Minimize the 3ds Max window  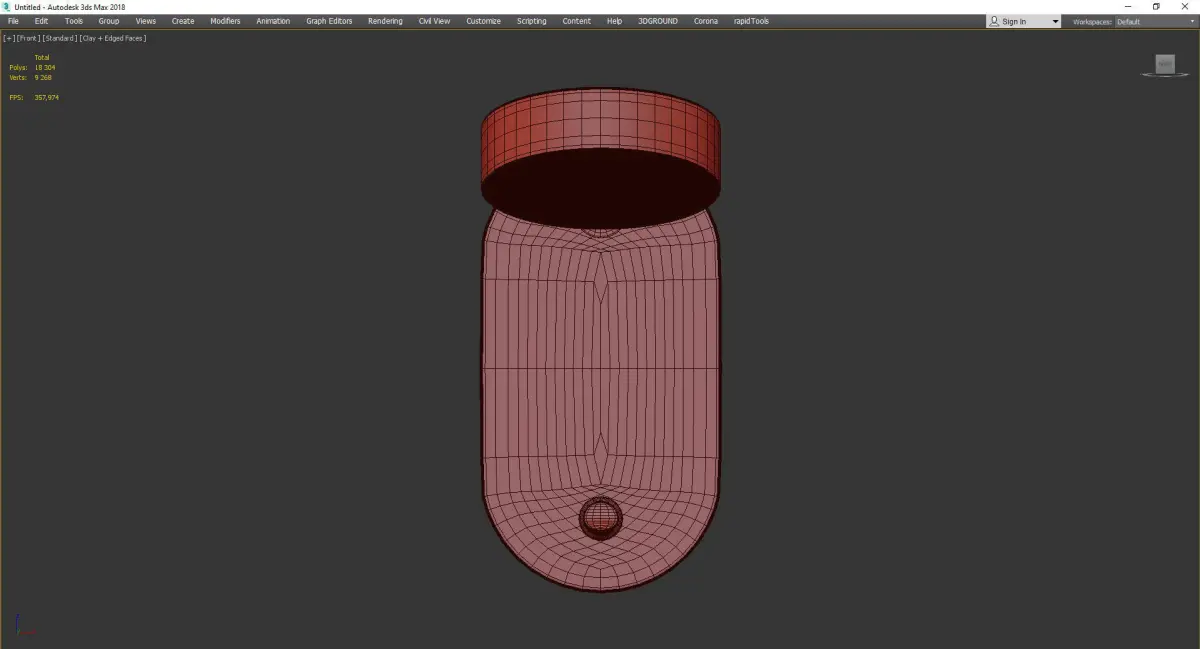(1129, 7)
